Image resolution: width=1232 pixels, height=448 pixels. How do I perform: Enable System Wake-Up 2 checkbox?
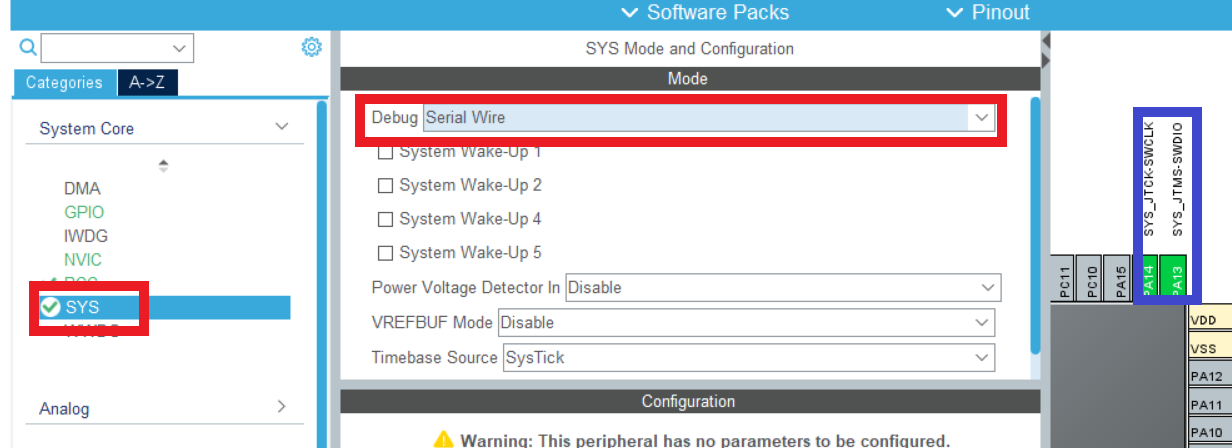point(384,185)
